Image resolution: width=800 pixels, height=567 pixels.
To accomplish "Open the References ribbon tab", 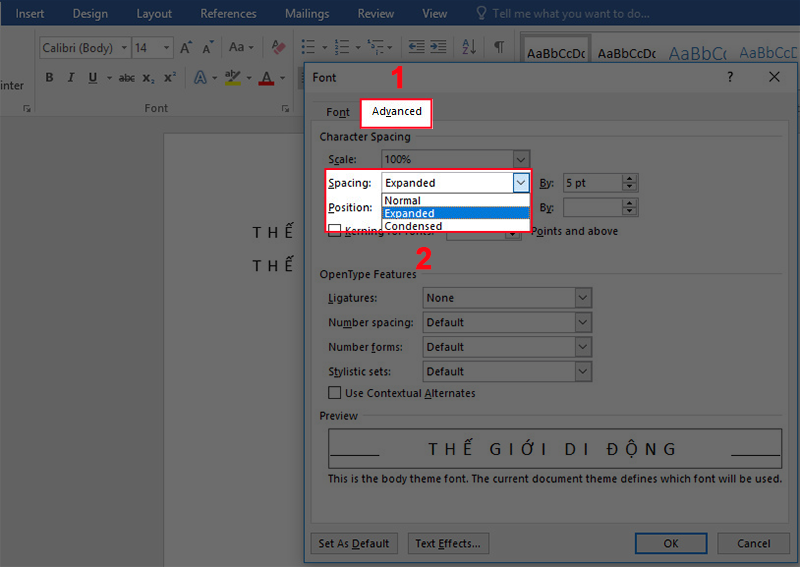I will click(228, 13).
